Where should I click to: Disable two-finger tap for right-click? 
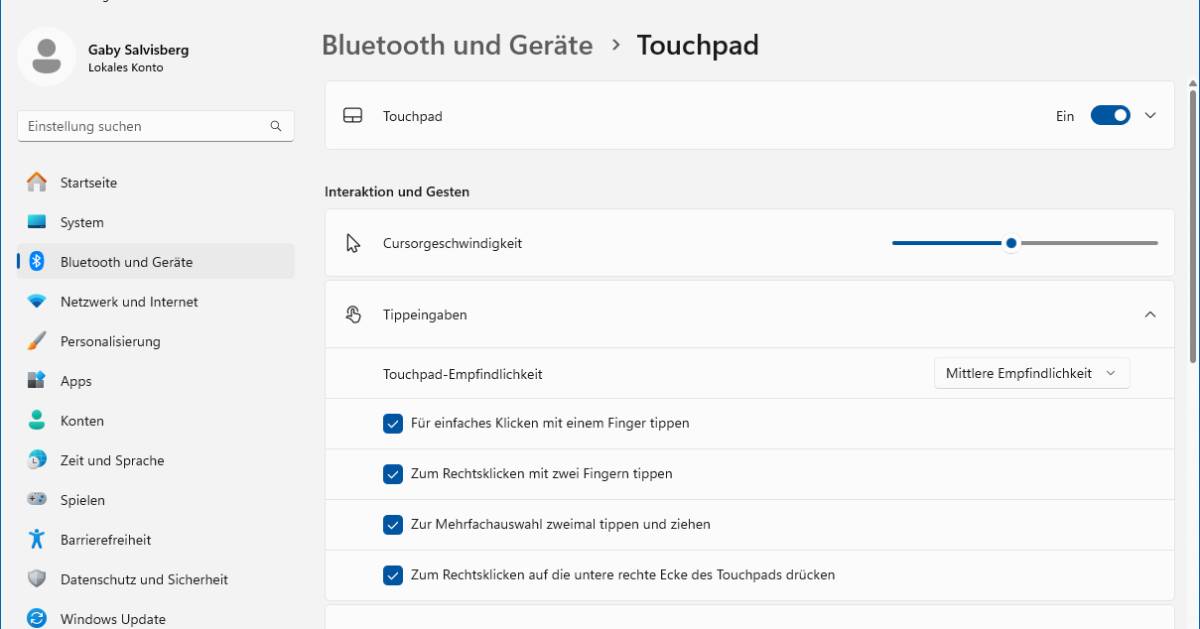tap(392, 474)
